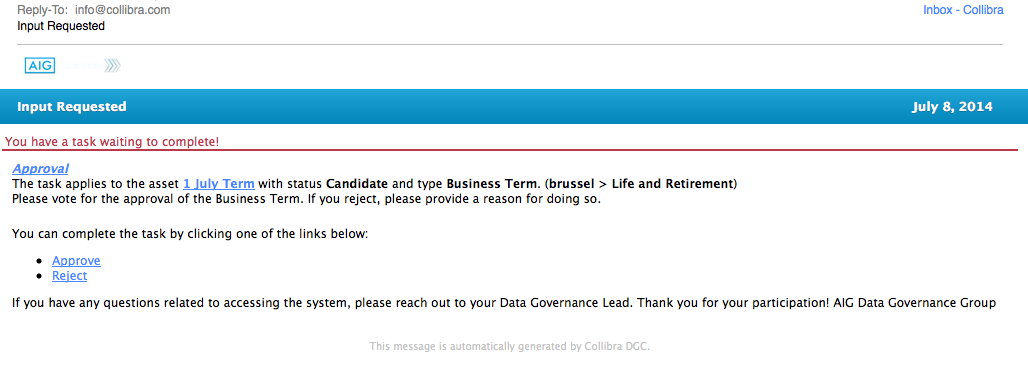Viewport: 1028px width, 375px height.
Task: Click the AIG logo
Action: coord(39,65)
